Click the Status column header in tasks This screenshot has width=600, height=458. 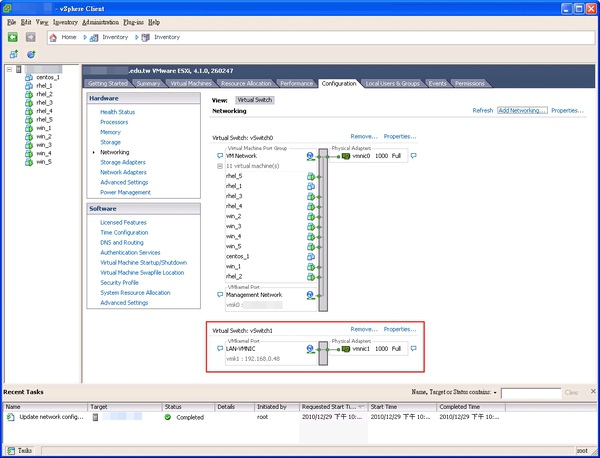click(x=188, y=407)
